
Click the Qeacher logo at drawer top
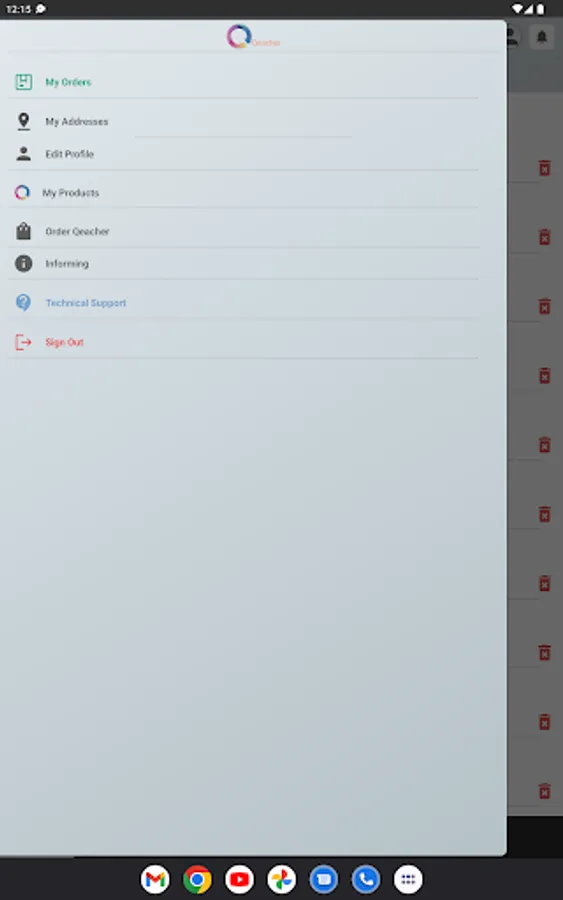point(253,37)
